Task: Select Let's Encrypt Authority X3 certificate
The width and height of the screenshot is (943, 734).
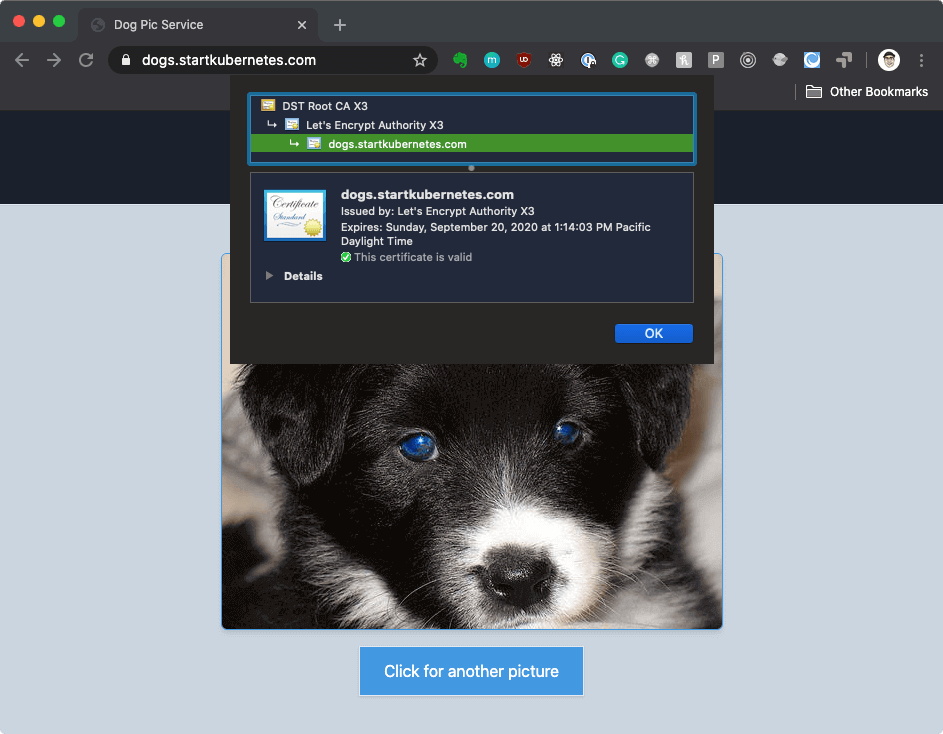Action: click(373, 125)
